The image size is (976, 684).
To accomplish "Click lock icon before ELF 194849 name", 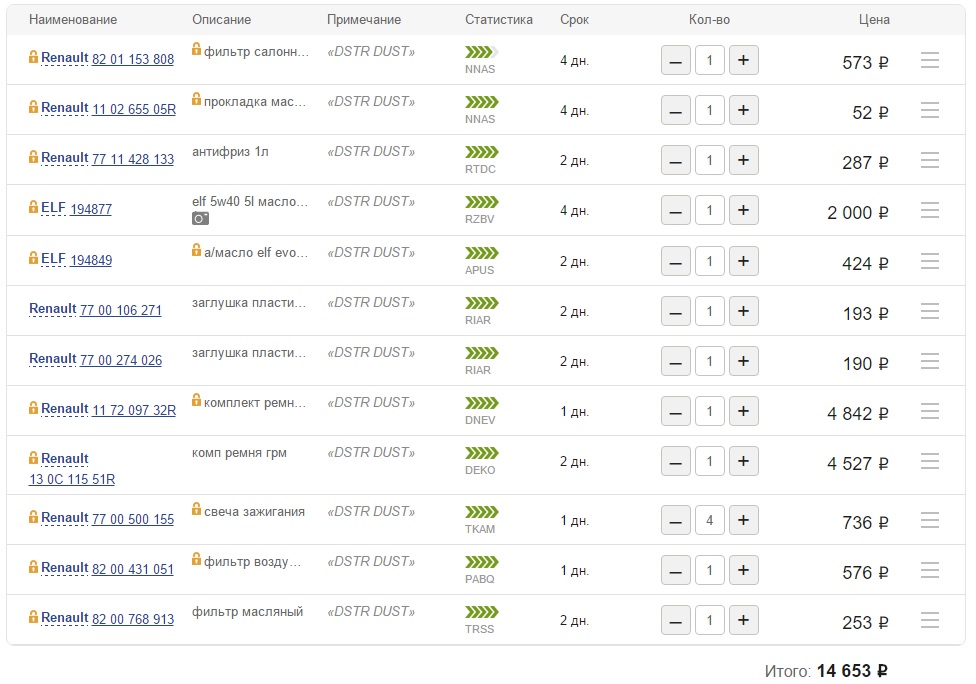I will tap(33, 257).
